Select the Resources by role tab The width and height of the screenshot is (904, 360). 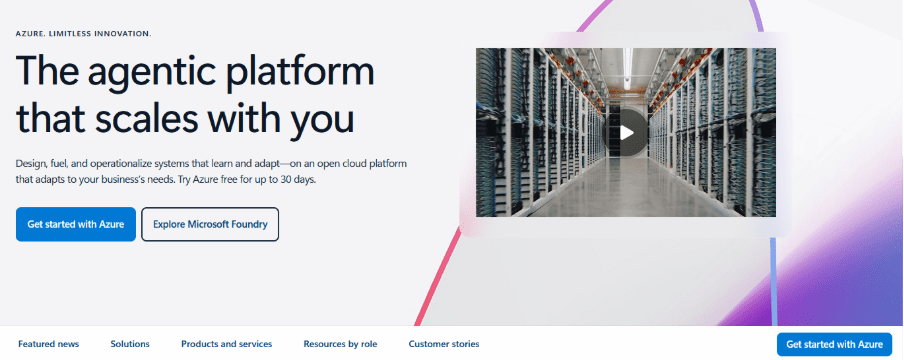point(340,344)
